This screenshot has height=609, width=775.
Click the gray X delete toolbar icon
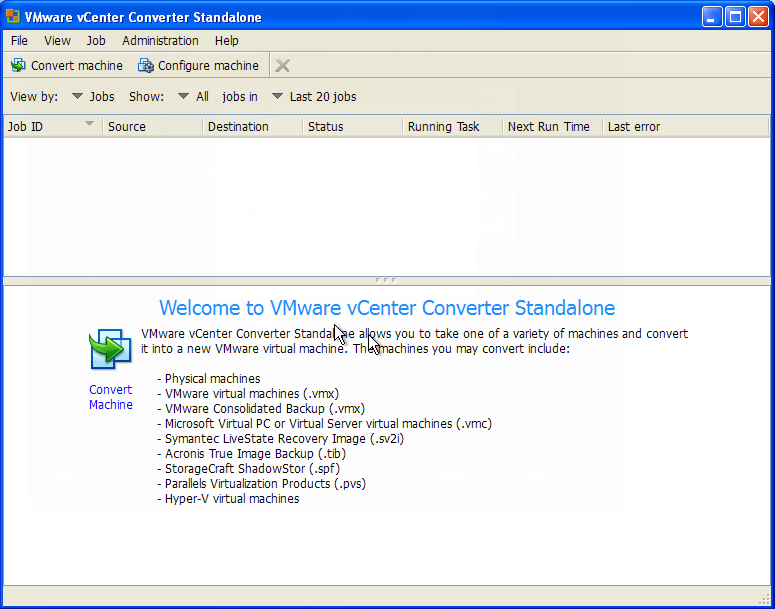pos(282,65)
